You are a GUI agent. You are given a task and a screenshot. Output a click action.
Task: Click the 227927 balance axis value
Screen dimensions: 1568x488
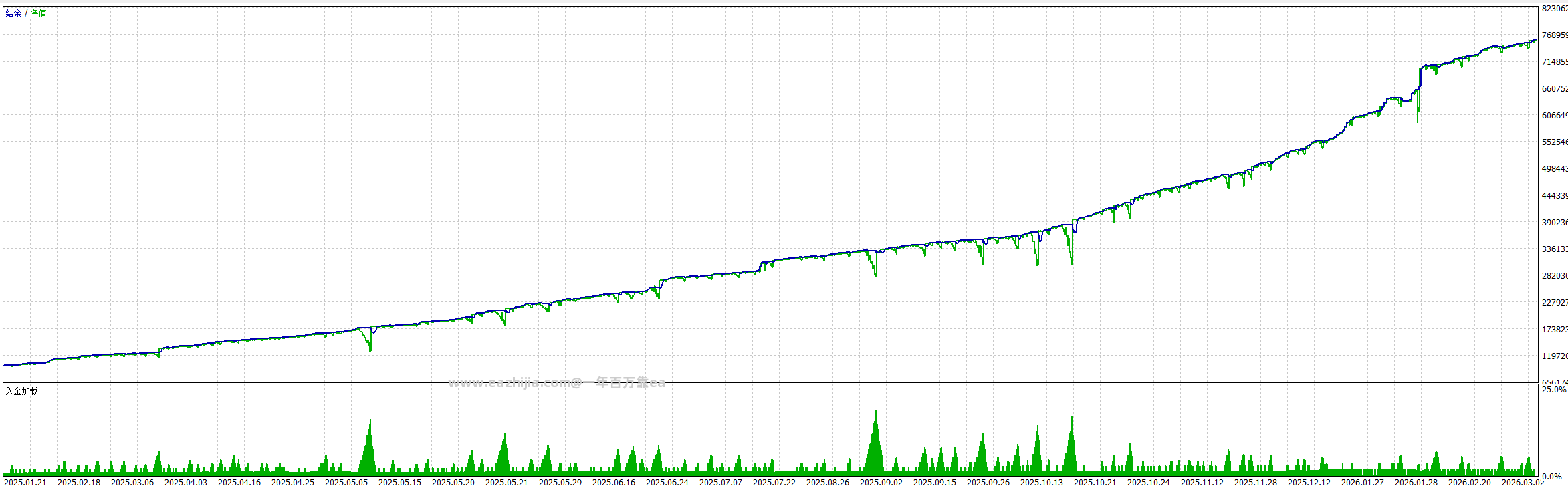point(1555,303)
